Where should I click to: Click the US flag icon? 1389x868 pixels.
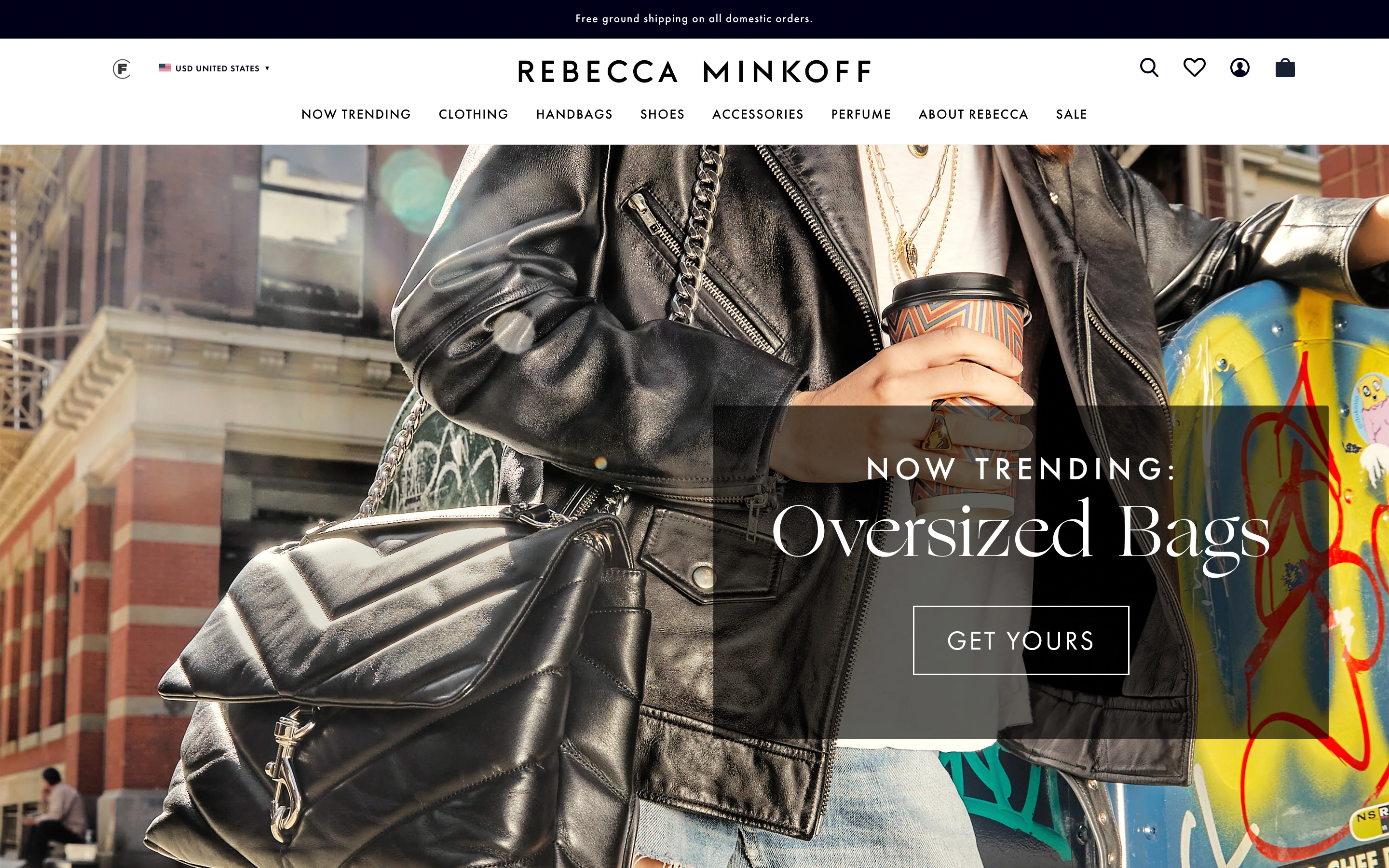click(165, 68)
